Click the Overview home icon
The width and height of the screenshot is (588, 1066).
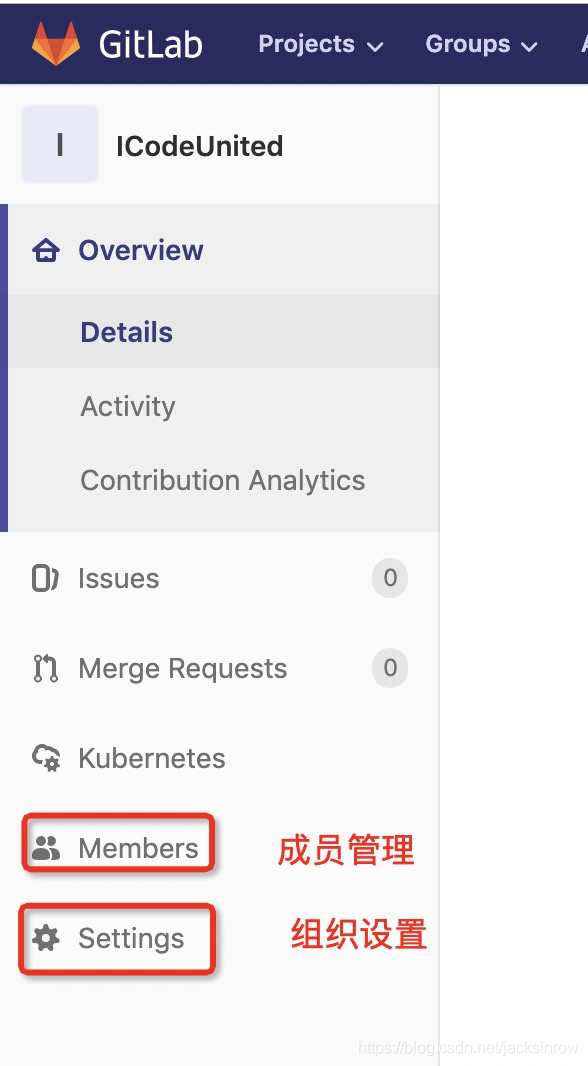[46, 251]
